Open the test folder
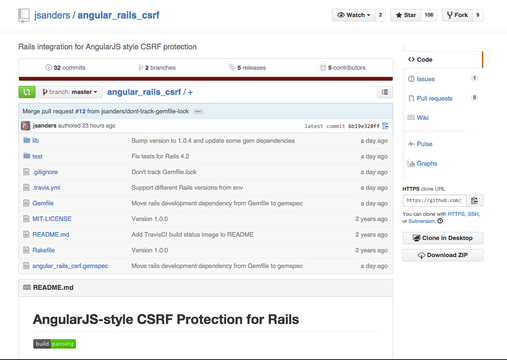The image size is (507, 360). pyautogui.click(x=37, y=156)
